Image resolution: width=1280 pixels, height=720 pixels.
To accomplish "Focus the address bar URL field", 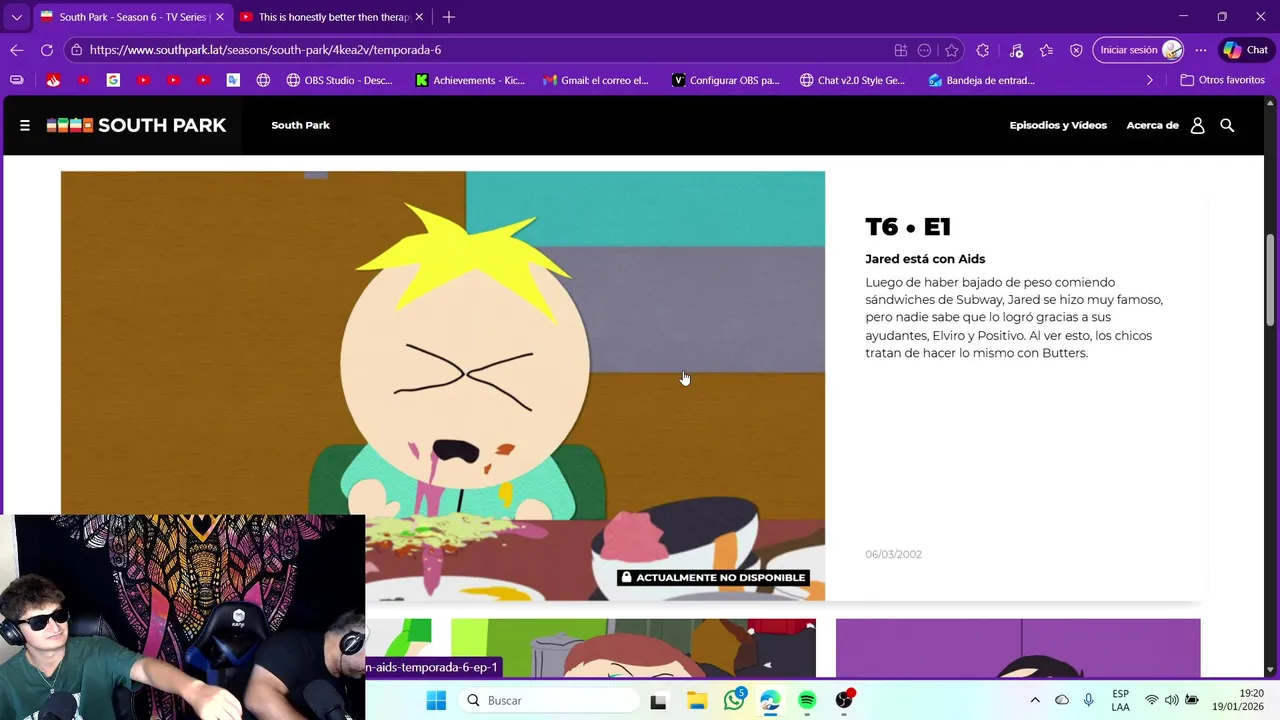I will [x=480, y=50].
